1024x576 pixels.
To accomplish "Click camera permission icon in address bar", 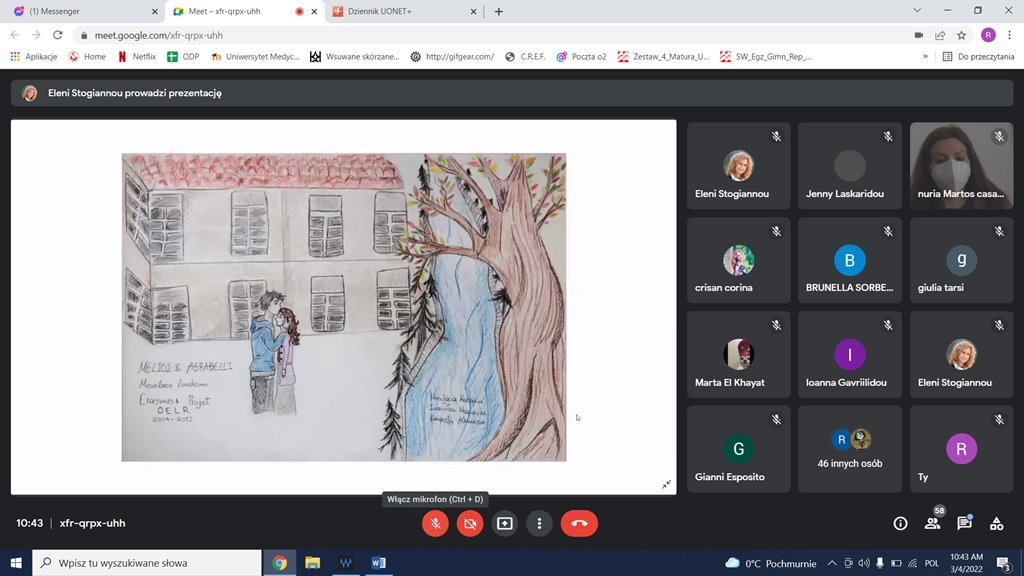I will [x=918, y=35].
